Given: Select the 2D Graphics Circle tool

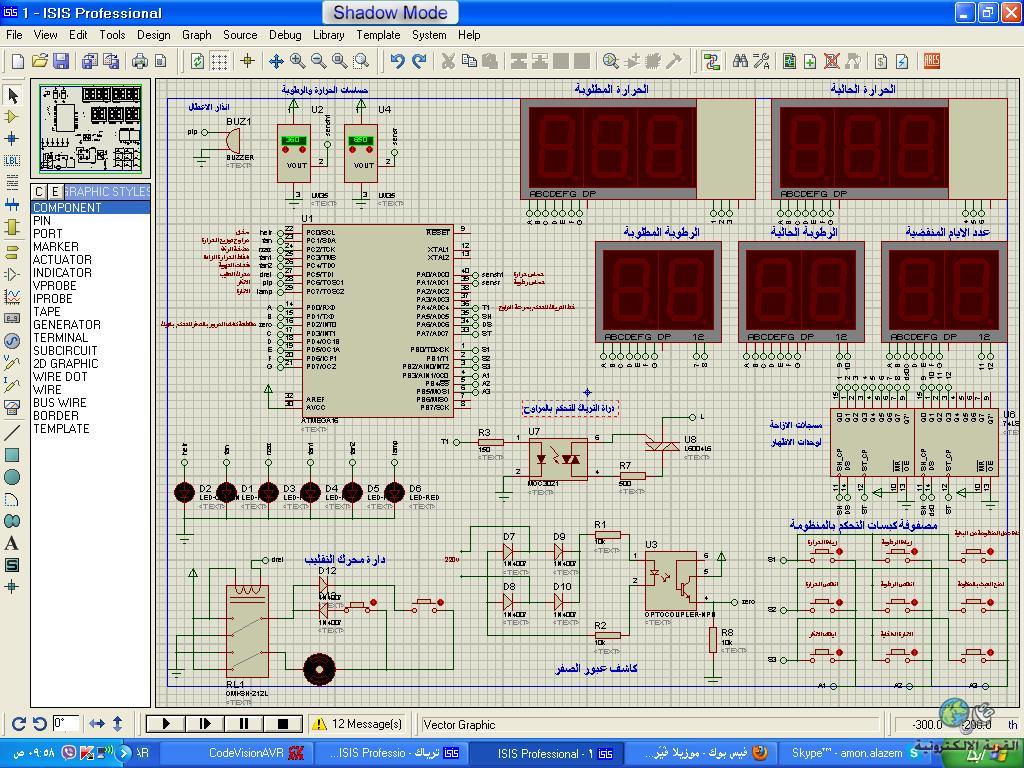Looking at the screenshot, I should (x=12, y=477).
